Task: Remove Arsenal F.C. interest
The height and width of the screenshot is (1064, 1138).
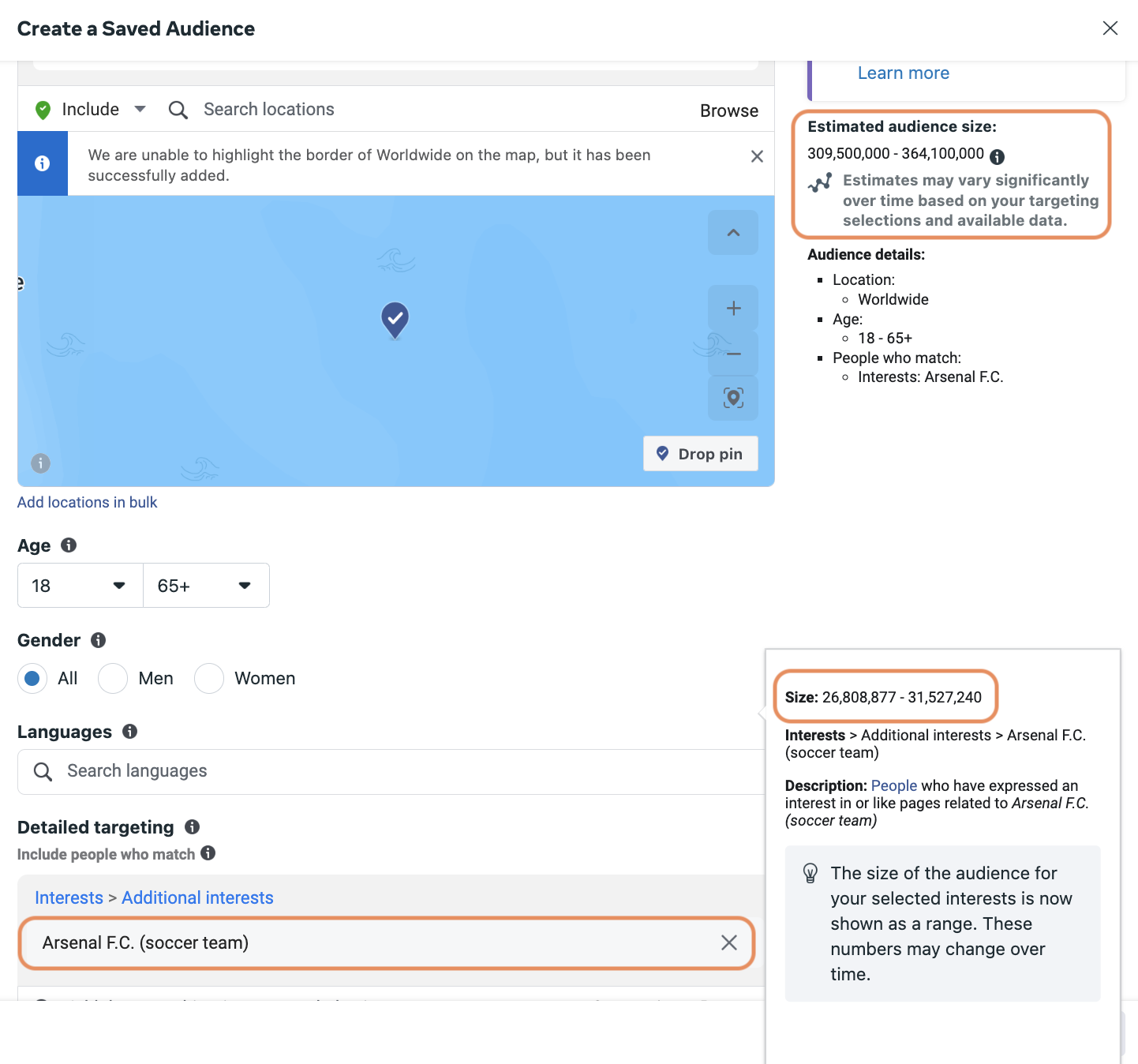Action: coord(729,942)
